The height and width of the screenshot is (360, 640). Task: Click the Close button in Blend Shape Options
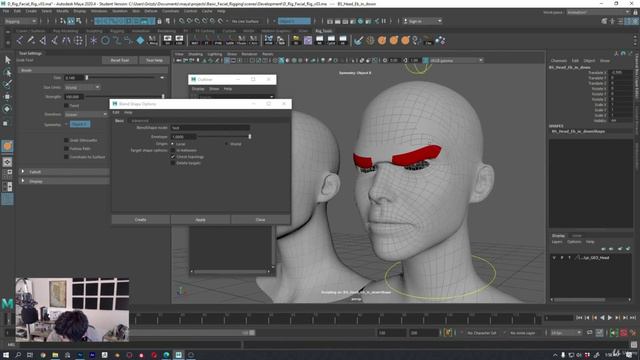pyautogui.click(x=260, y=220)
